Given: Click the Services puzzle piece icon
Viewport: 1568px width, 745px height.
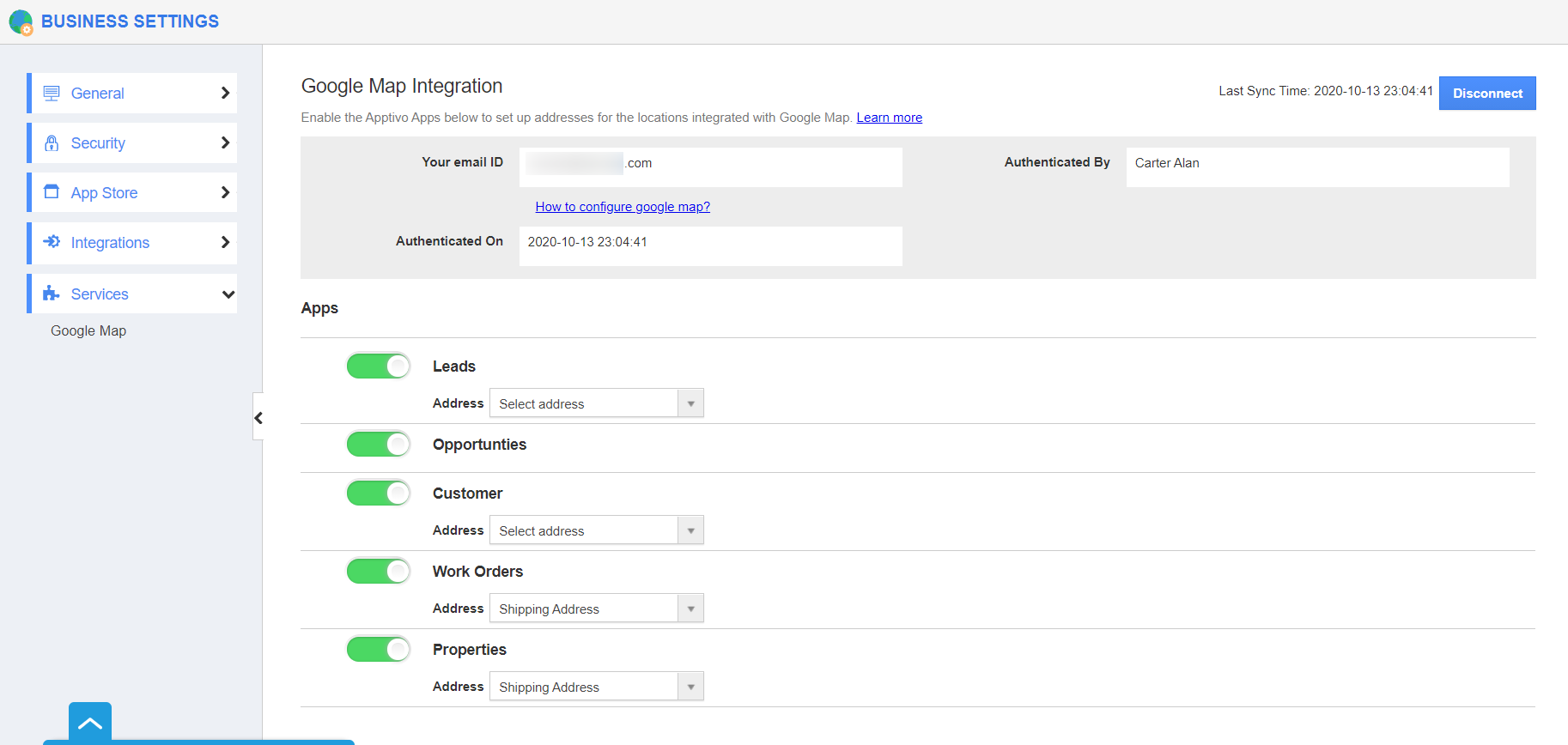Looking at the screenshot, I should point(52,293).
